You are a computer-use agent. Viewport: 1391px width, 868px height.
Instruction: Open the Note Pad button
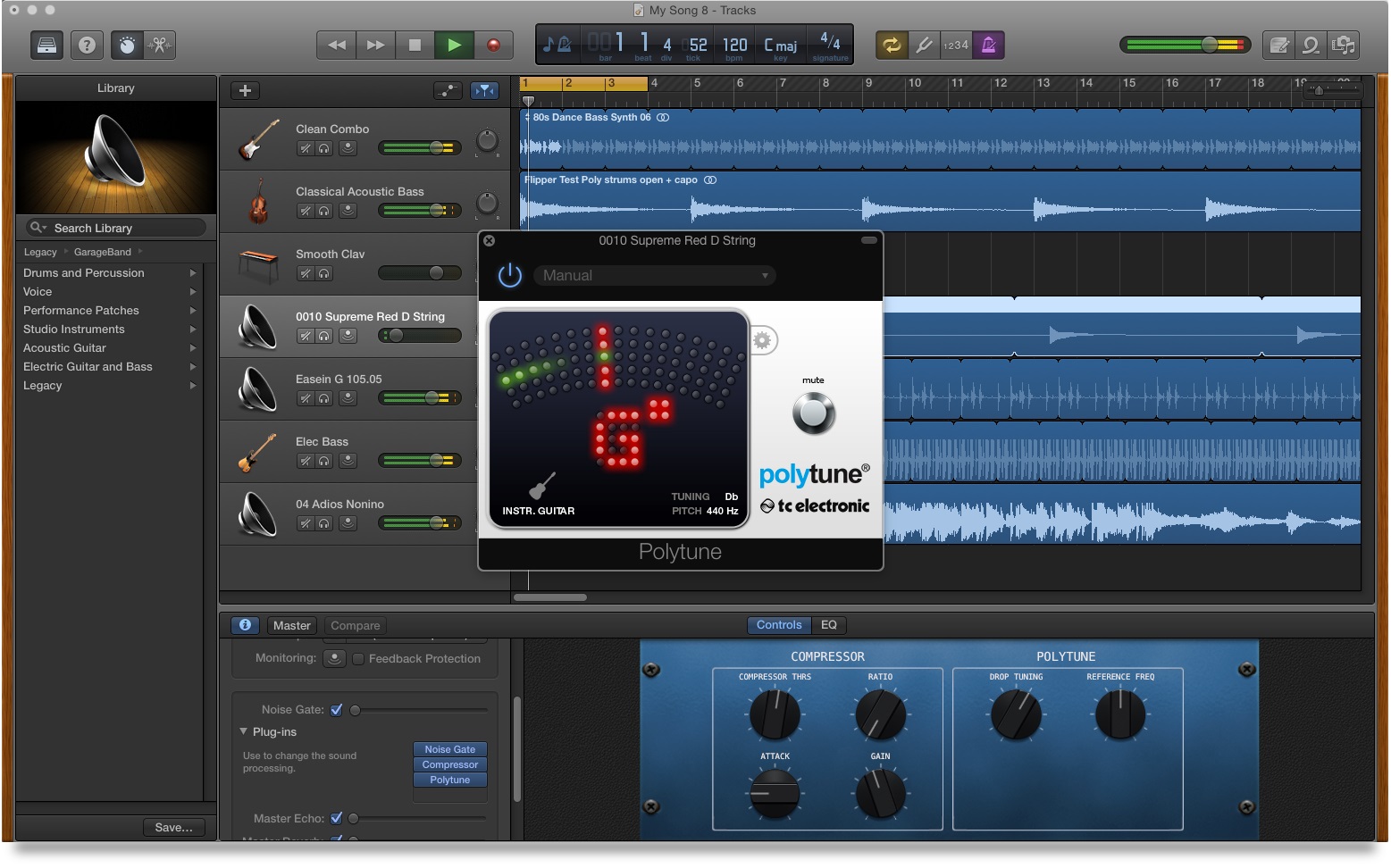1279,46
